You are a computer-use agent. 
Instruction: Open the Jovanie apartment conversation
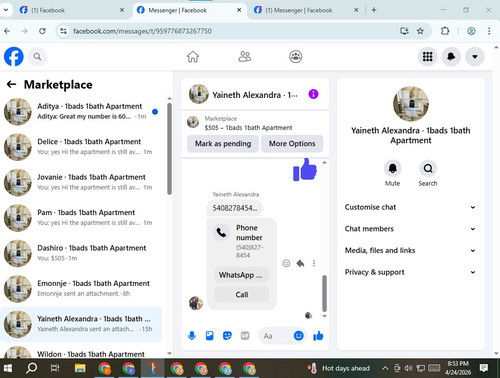coord(81,182)
